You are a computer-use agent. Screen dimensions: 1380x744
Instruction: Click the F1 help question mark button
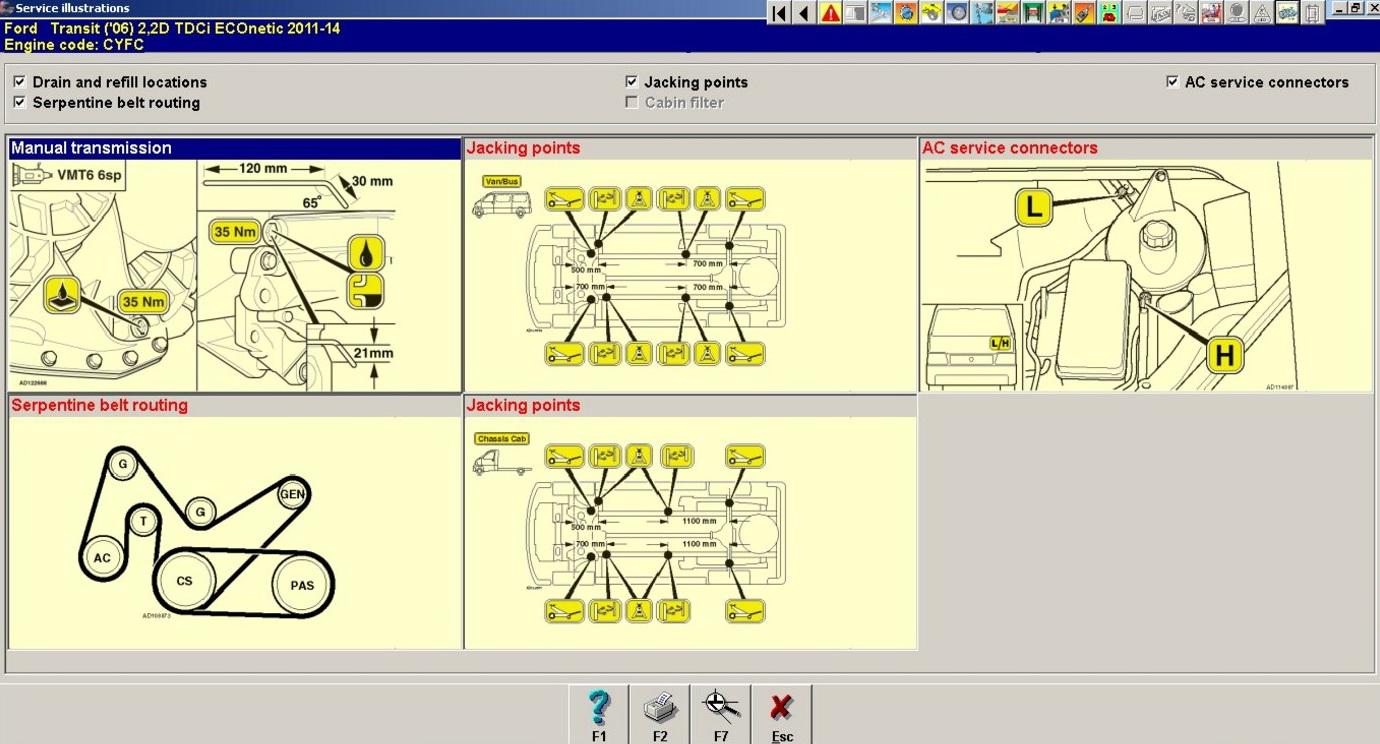point(599,715)
